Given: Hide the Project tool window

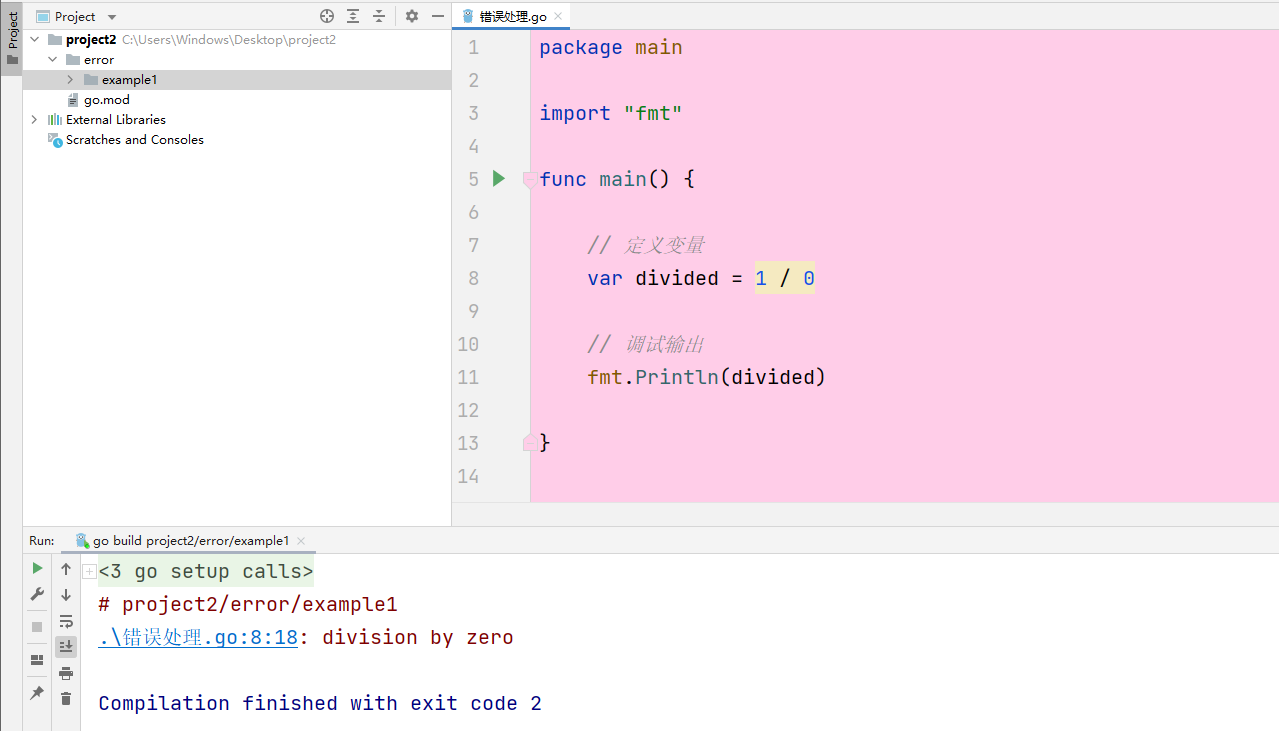Looking at the screenshot, I should [437, 16].
